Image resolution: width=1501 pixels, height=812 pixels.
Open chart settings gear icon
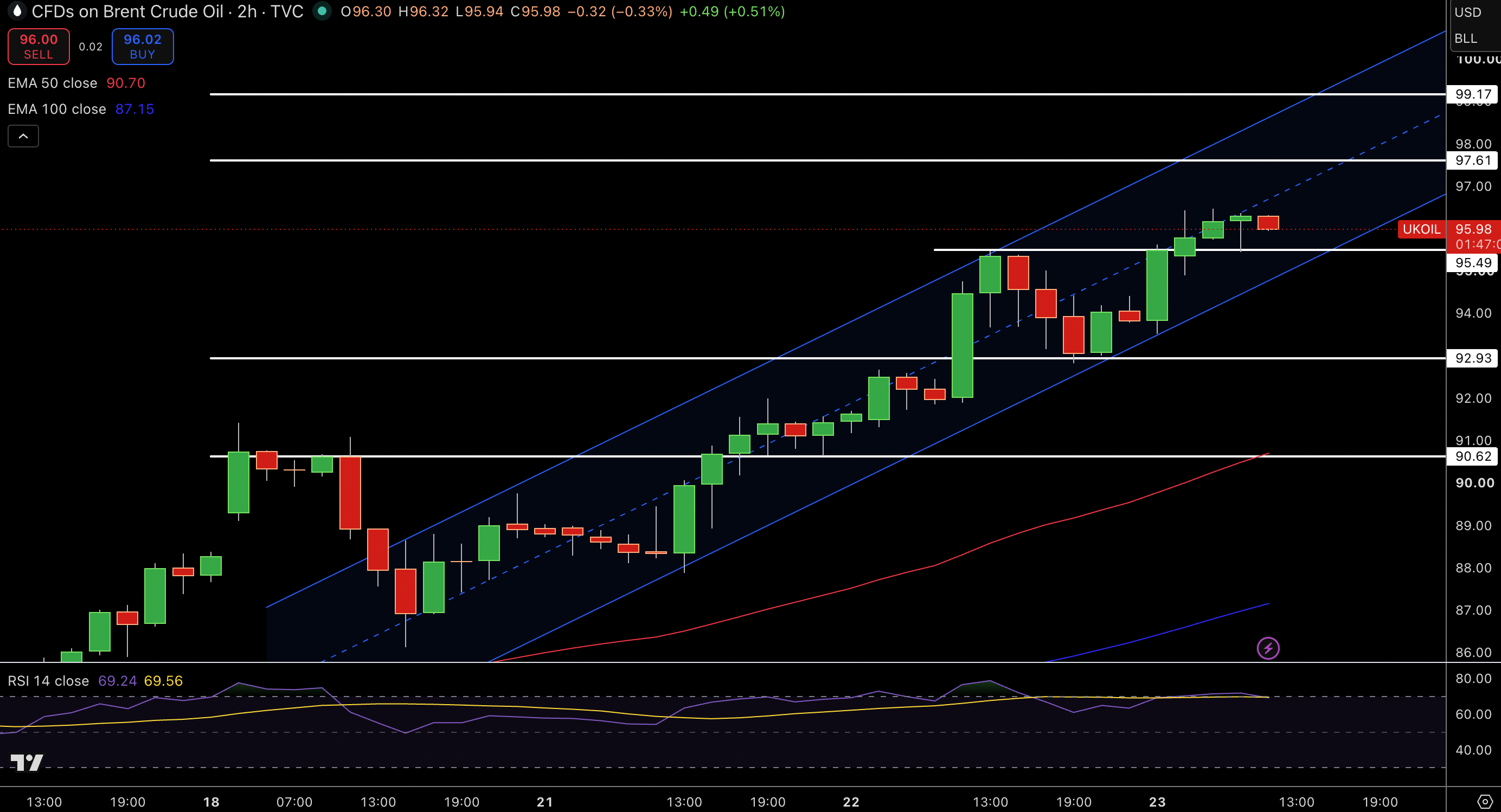pyautogui.click(x=1485, y=802)
